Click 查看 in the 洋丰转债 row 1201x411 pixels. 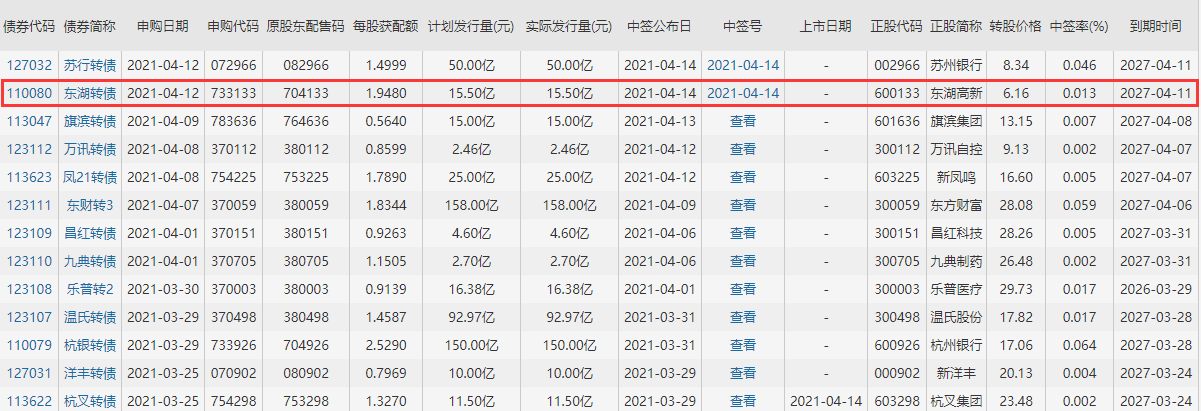[x=742, y=373]
